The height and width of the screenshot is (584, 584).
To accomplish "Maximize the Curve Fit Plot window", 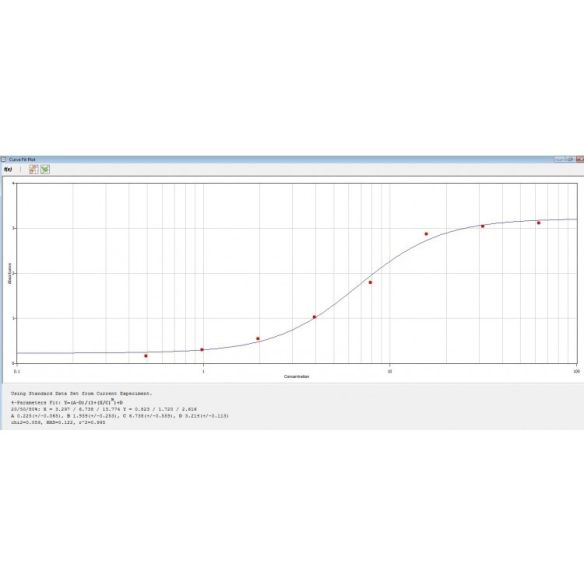I will [570, 159].
